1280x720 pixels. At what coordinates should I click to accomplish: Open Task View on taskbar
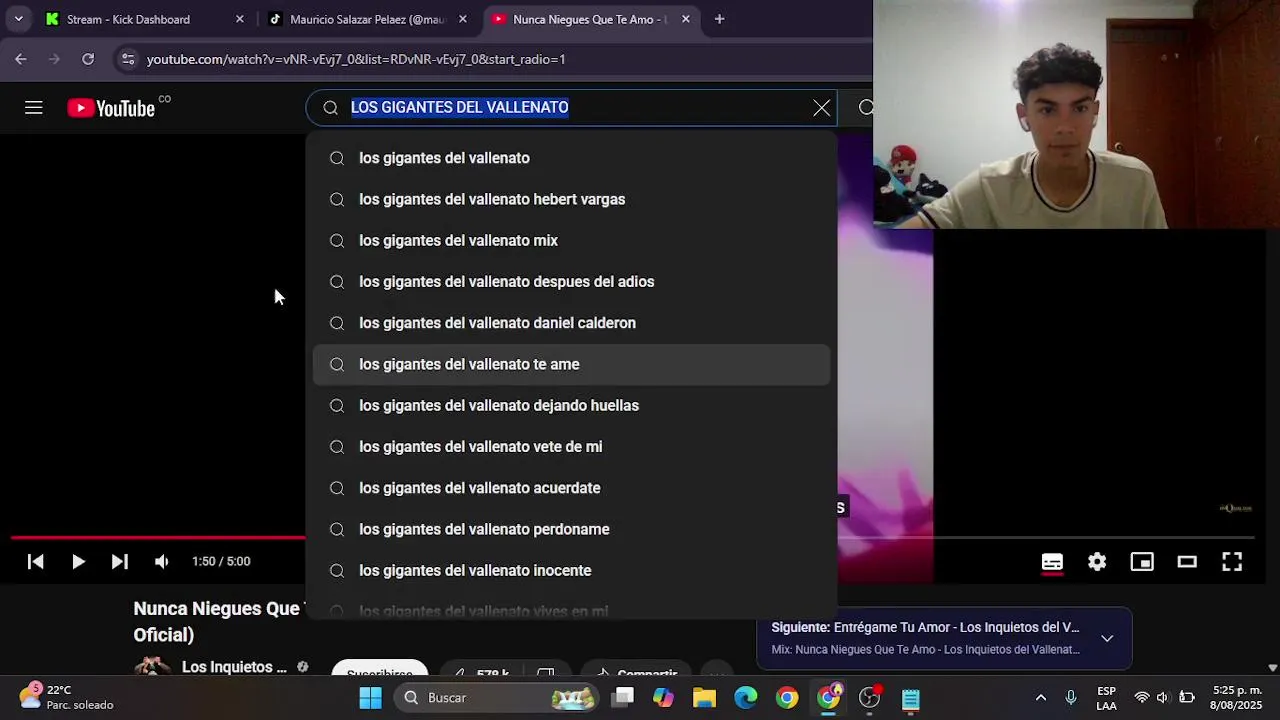[623, 698]
